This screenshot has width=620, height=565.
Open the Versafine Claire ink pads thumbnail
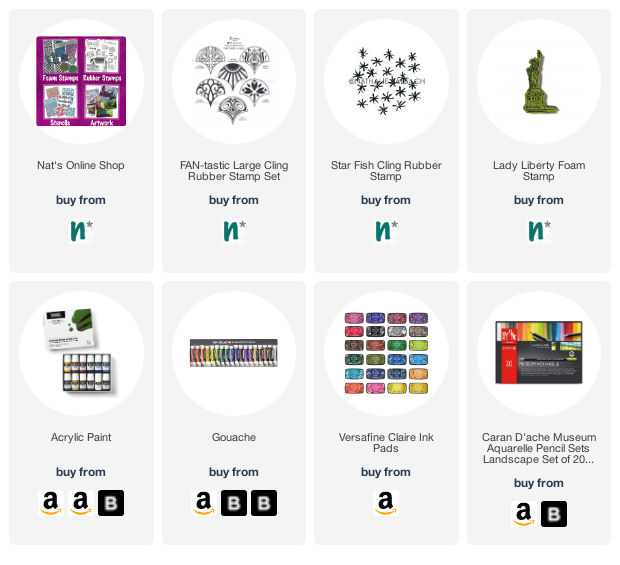[386, 353]
